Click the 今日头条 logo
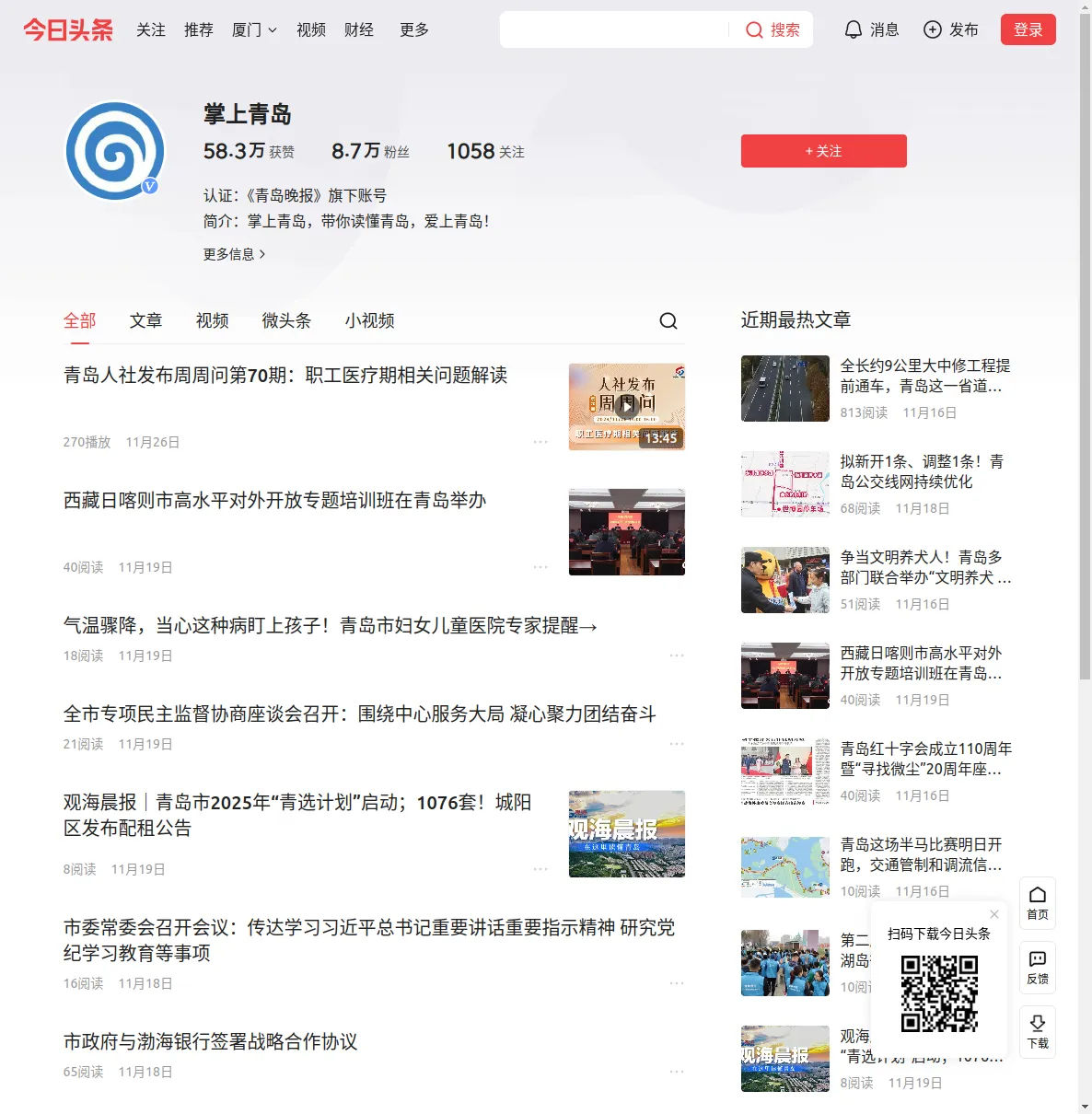The width and height of the screenshot is (1092, 1114). pyautogui.click(x=68, y=29)
